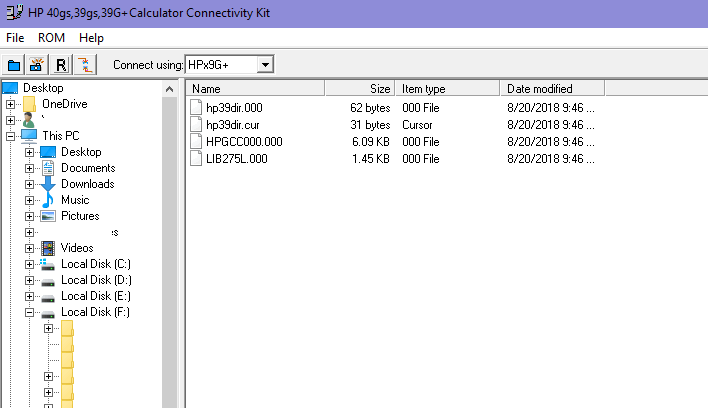
Task: Select file LIB275L.000
Action: tap(237, 159)
